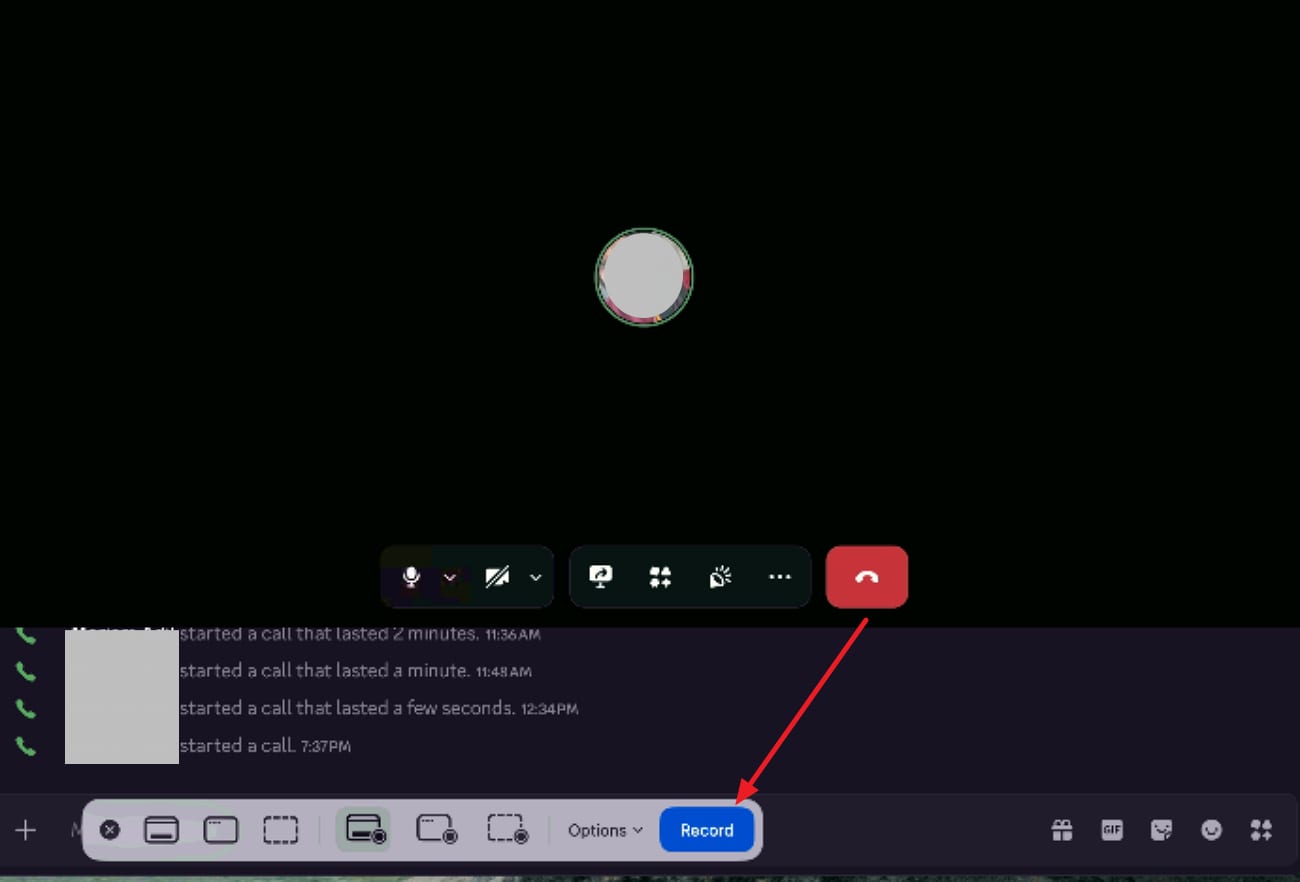
Task: Select Record Selected Portion mode
Action: click(x=507, y=830)
